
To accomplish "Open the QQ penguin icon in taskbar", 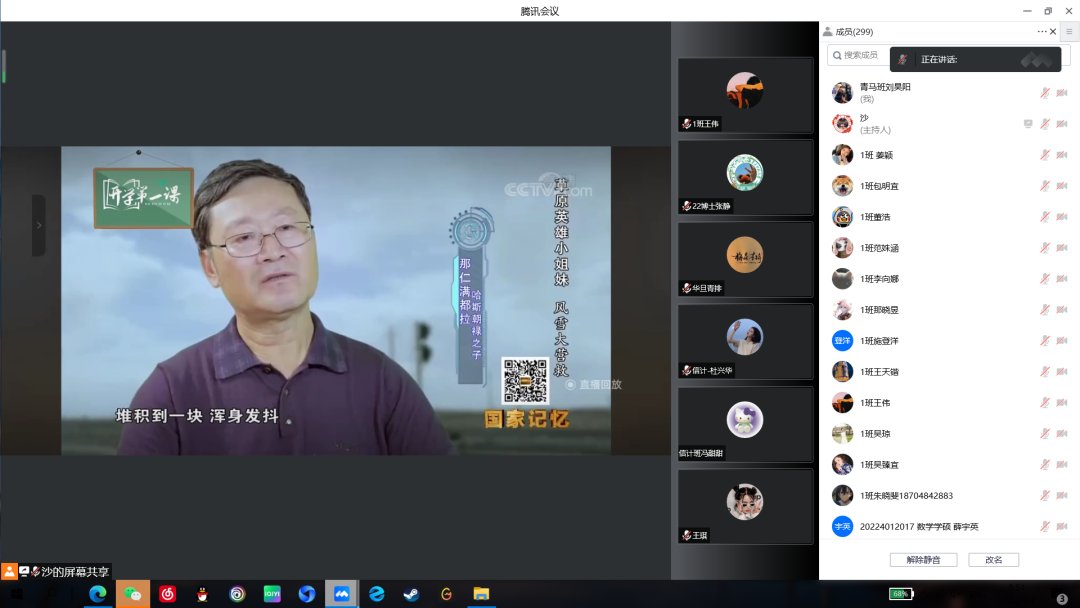I will [x=202, y=594].
